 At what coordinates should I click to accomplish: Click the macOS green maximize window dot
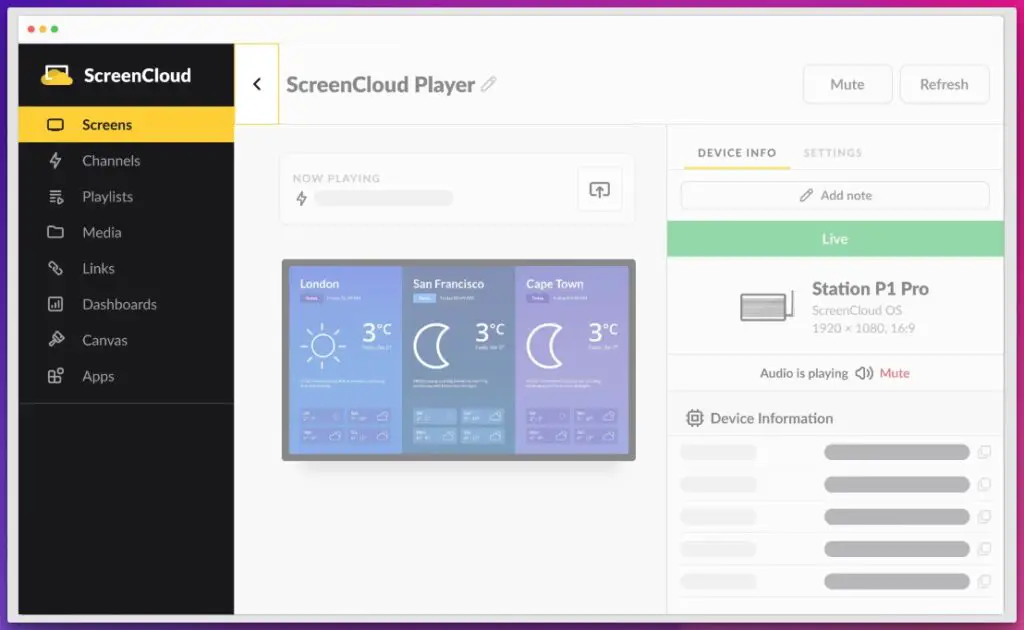(x=55, y=29)
